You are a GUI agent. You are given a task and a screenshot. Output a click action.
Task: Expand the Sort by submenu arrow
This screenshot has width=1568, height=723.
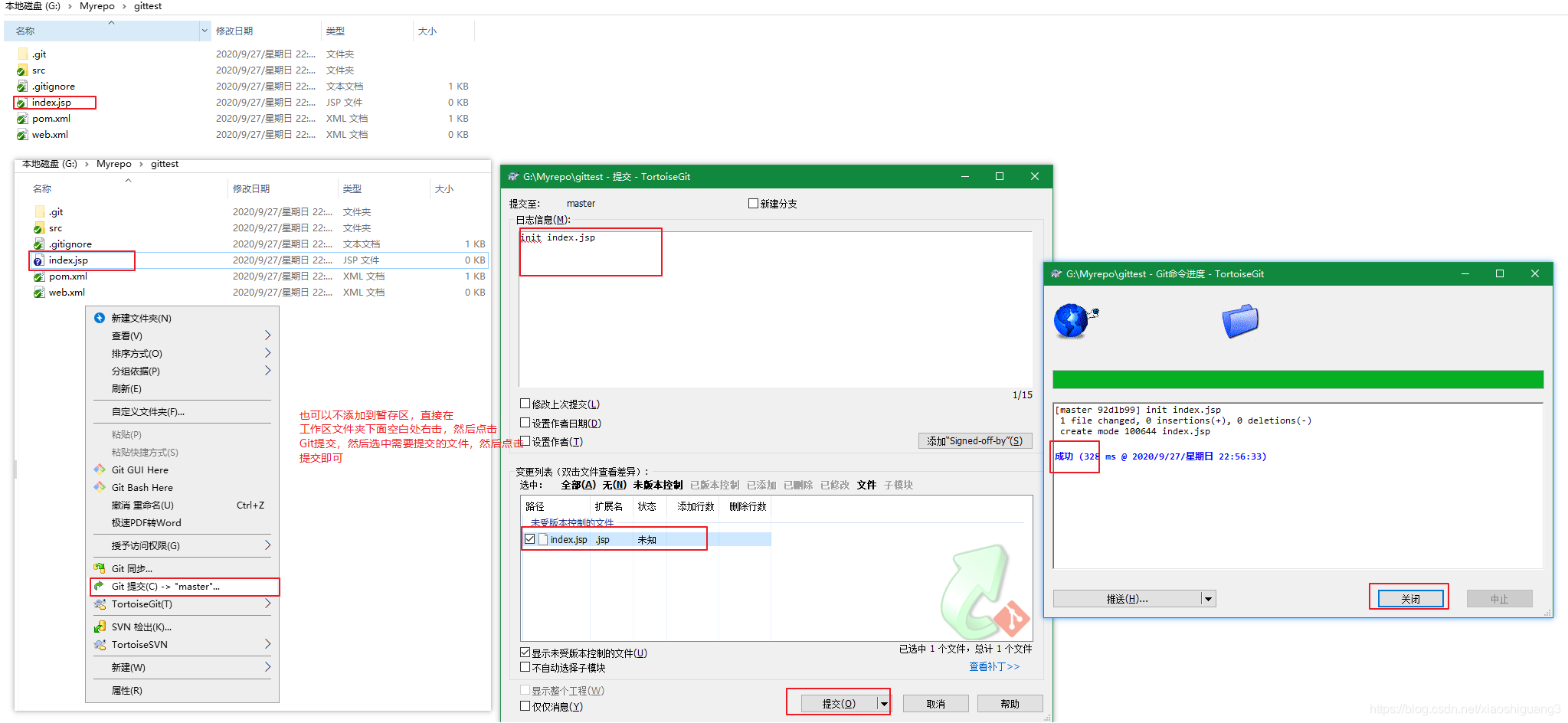pyautogui.click(x=267, y=353)
